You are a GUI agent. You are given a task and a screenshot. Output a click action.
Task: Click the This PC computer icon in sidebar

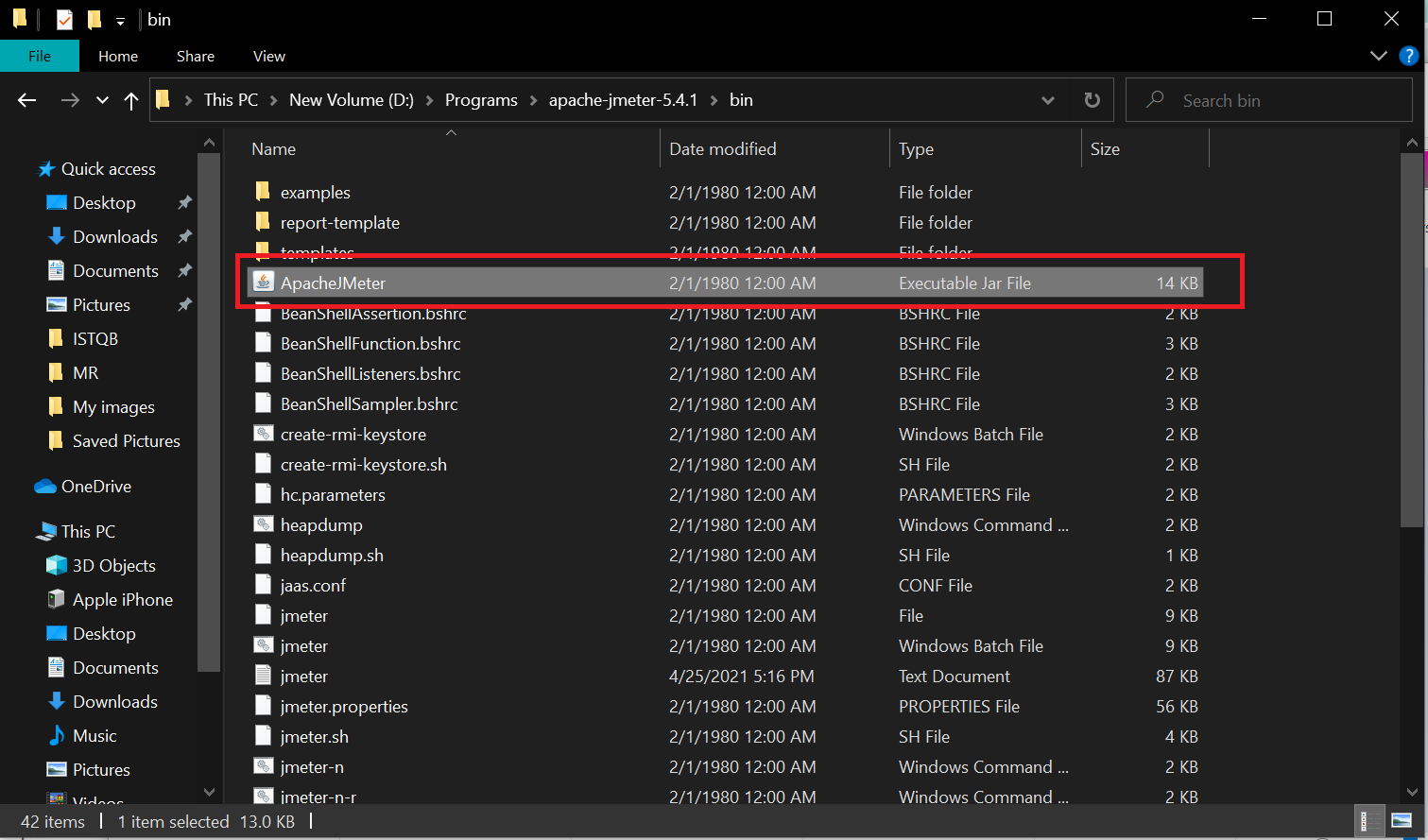pos(46,532)
